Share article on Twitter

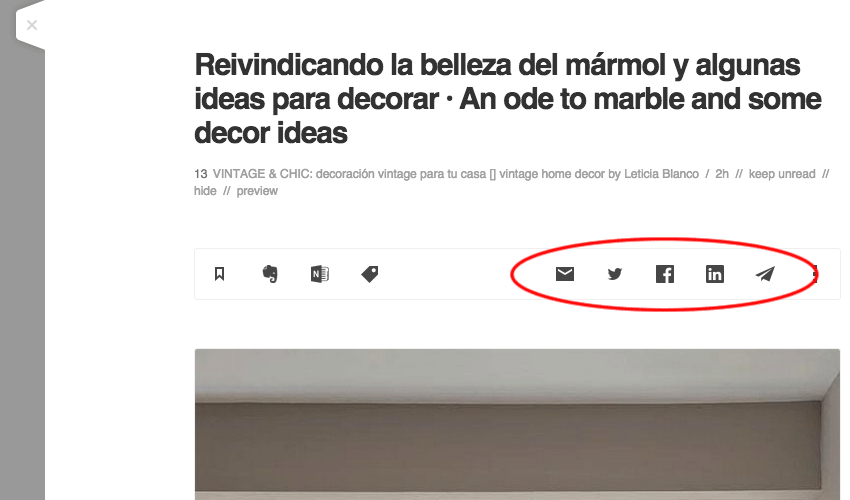(x=615, y=274)
